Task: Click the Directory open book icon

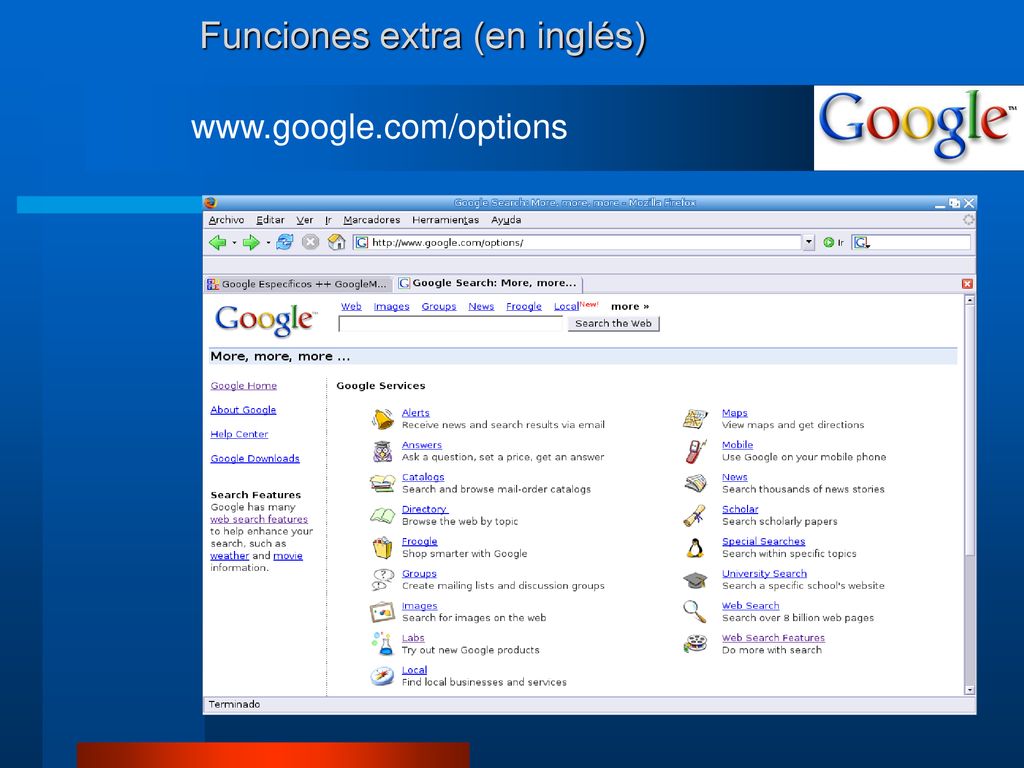Action: (383, 516)
